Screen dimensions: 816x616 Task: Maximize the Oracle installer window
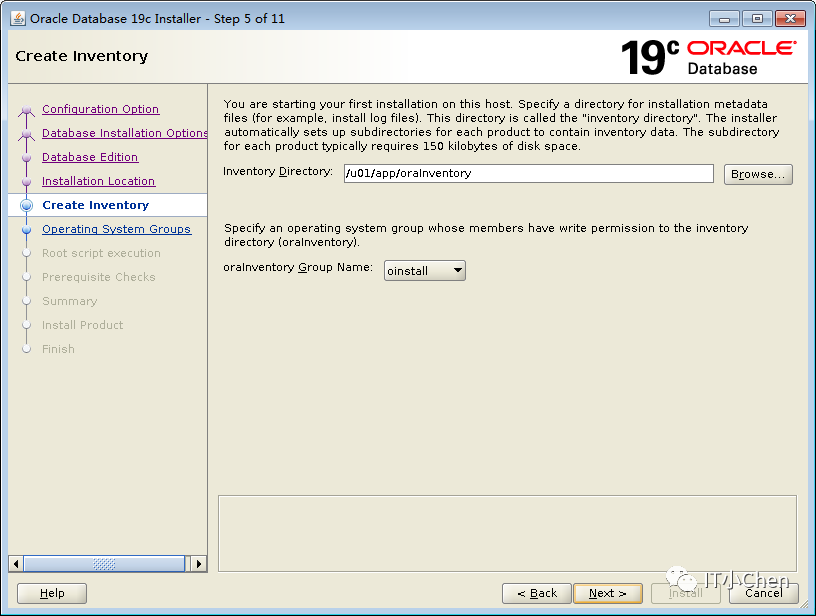tap(757, 19)
